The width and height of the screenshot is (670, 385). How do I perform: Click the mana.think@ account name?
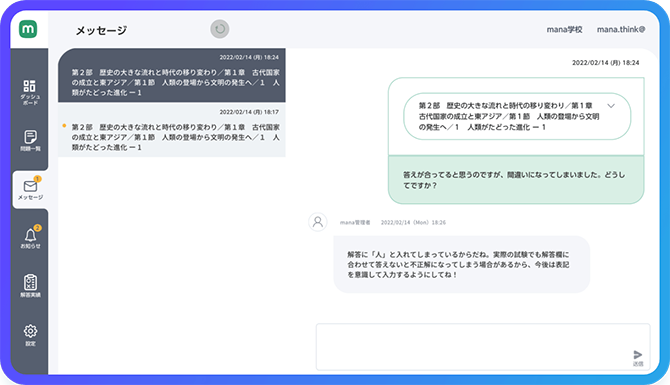[x=621, y=29]
